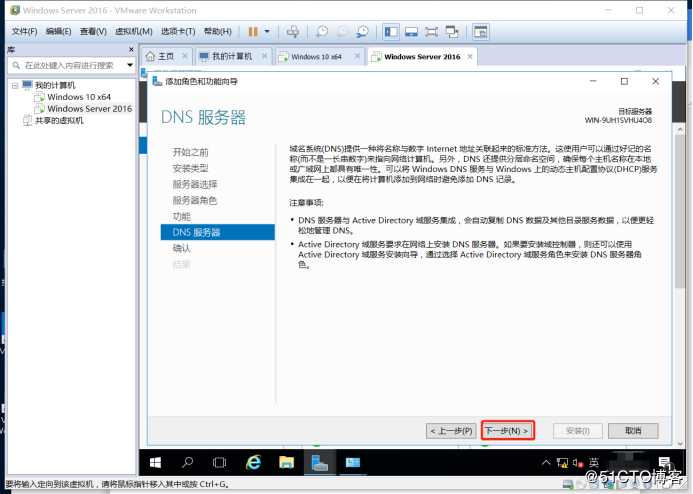Image resolution: width=693 pixels, height=494 pixels.
Task: Select Windows 10 x64 in library tree
Action: (x=79, y=97)
